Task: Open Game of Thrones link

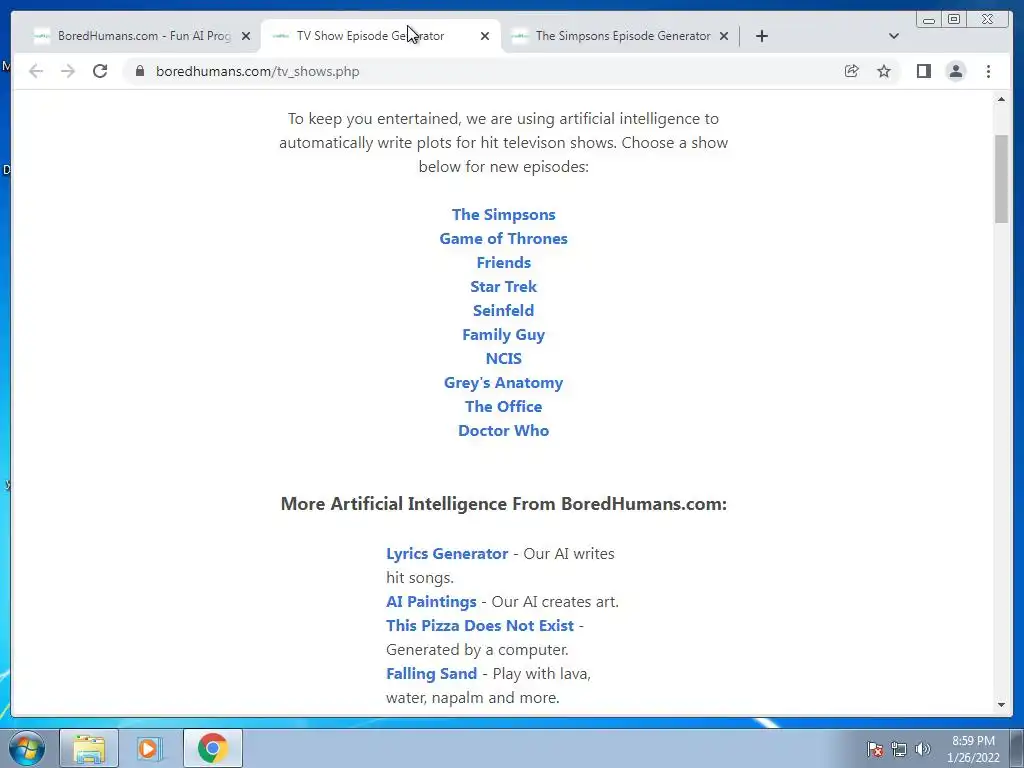Action: click(504, 238)
